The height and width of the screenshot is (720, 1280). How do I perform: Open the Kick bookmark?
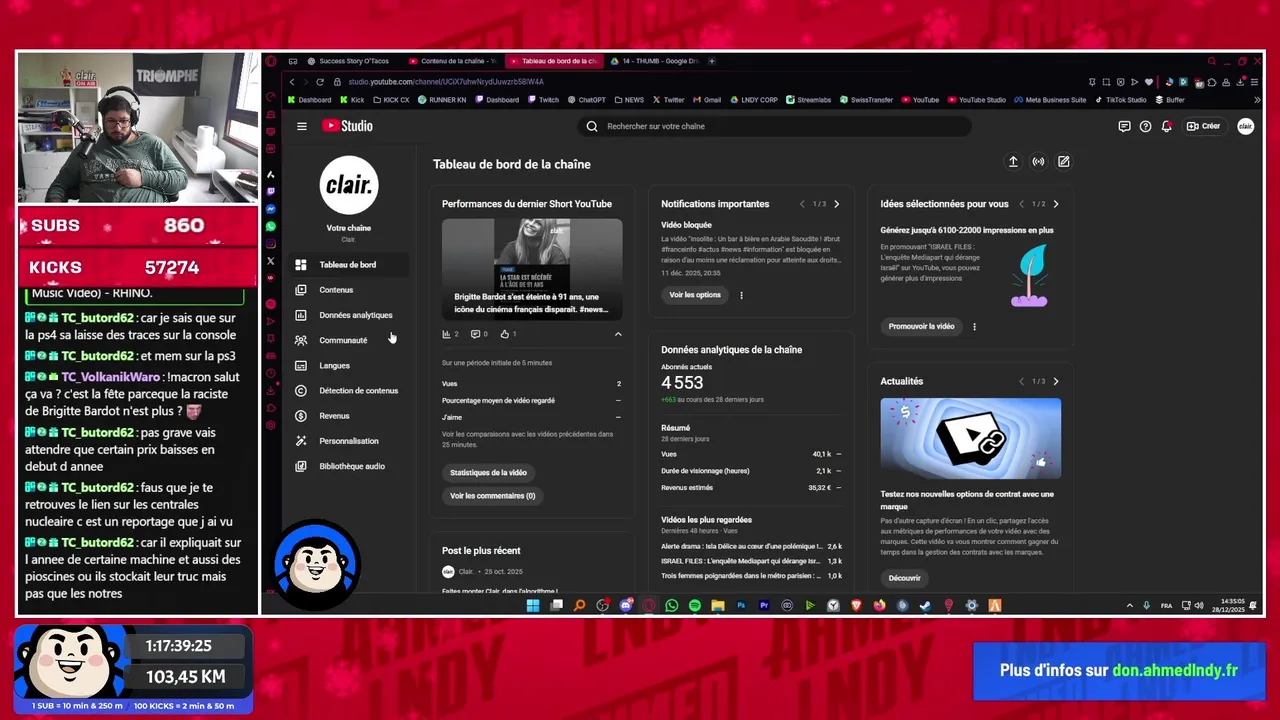click(352, 100)
